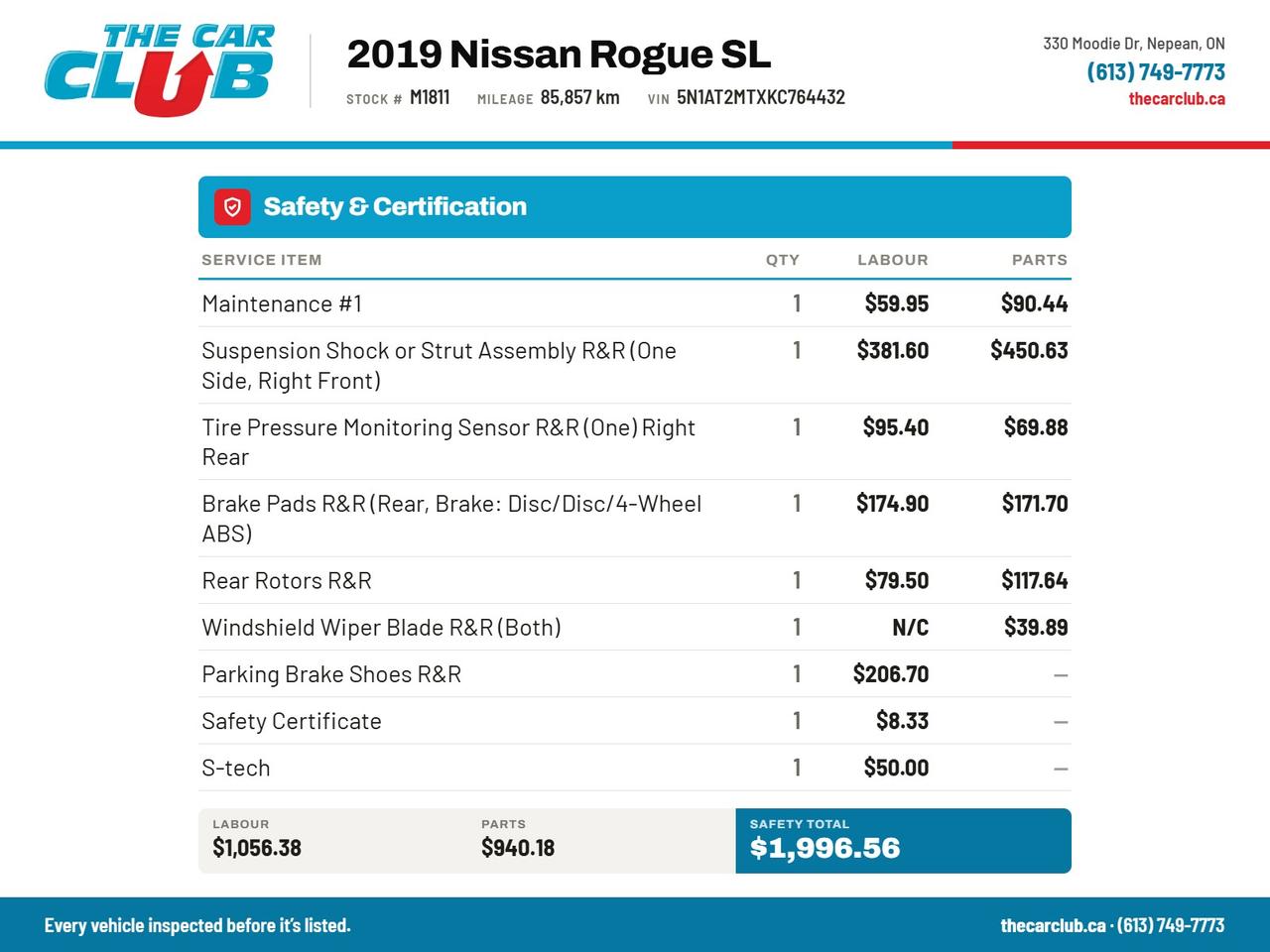
Task: Select stock number M1811
Action: point(430,97)
